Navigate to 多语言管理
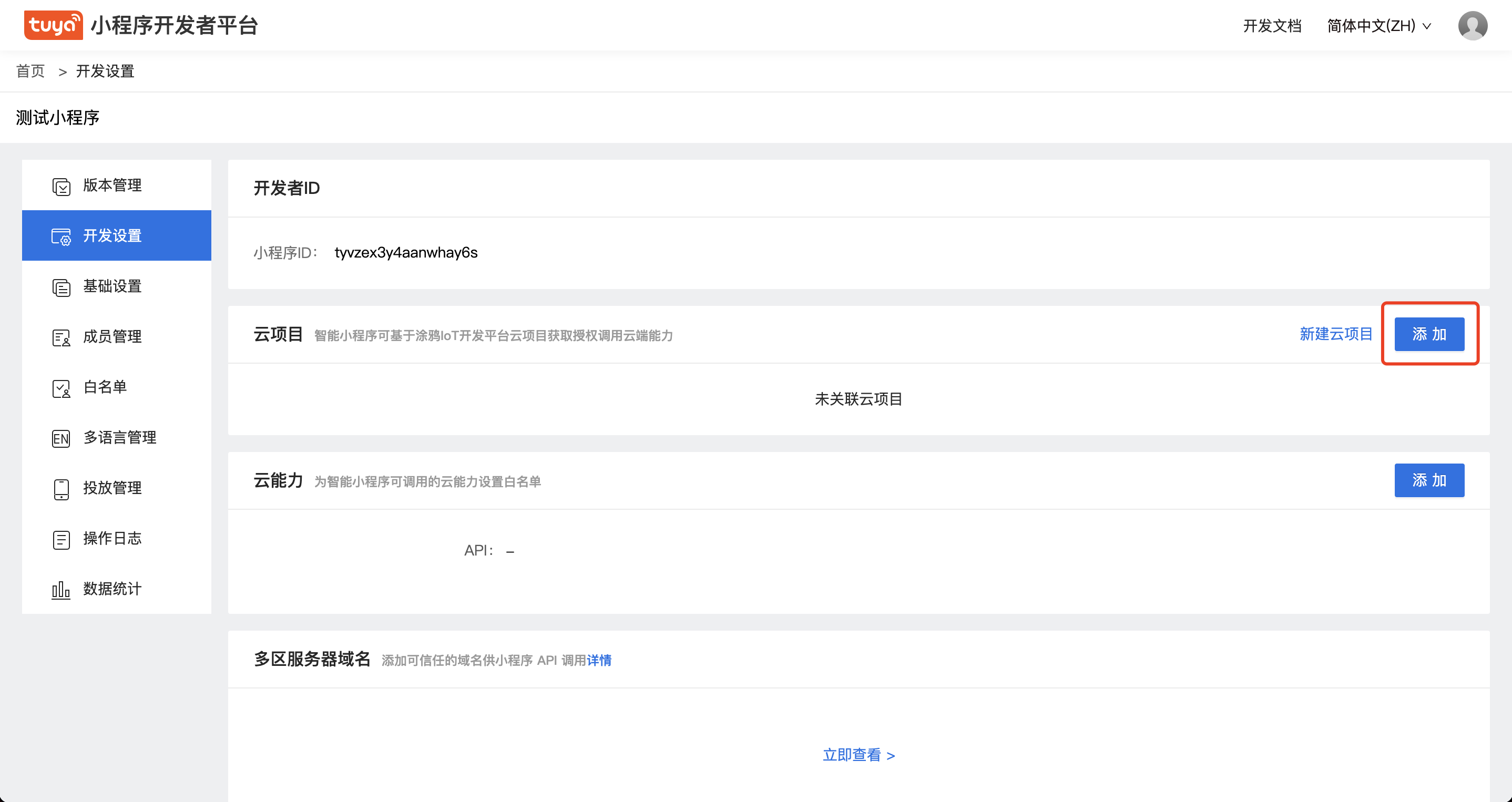 pos(116,437)
